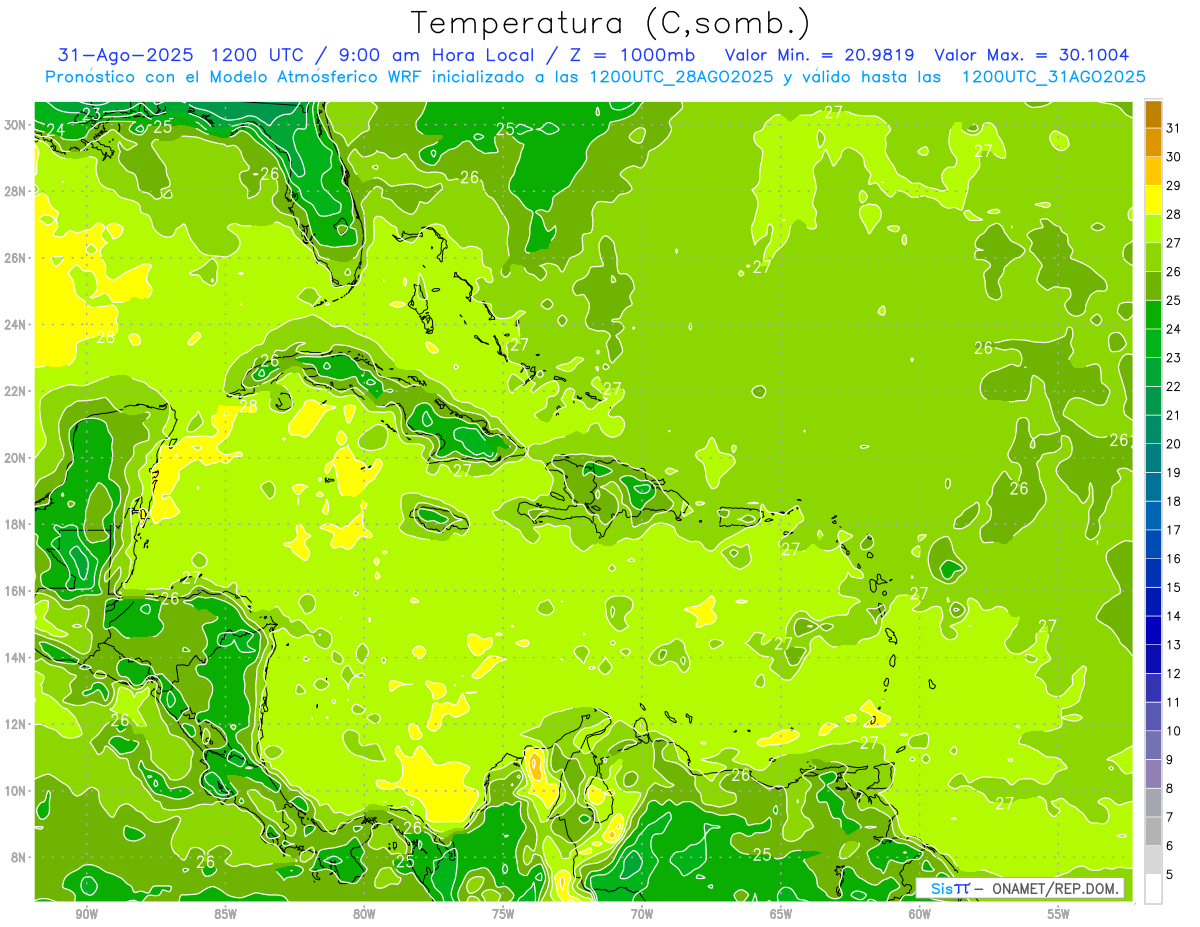Click the color bar value 29
Viewport: 1200px width, 927px height.
tap(1174, 185)
